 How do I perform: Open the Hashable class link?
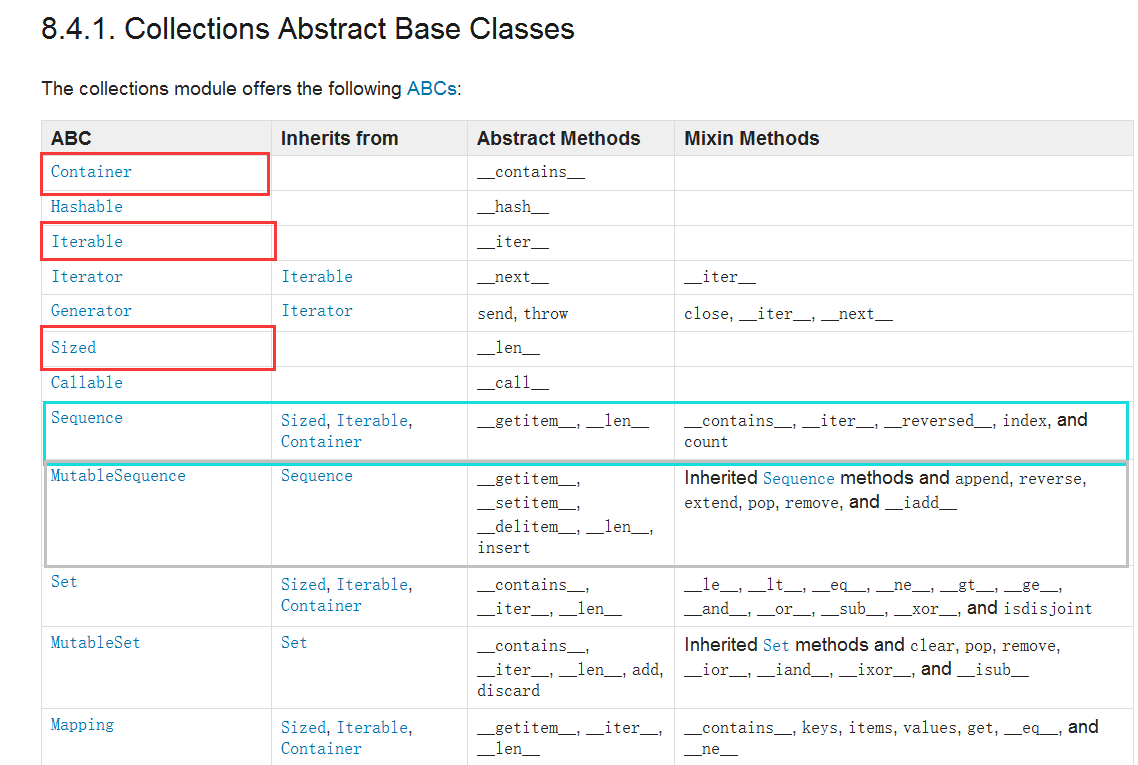(x=87, y=207)
